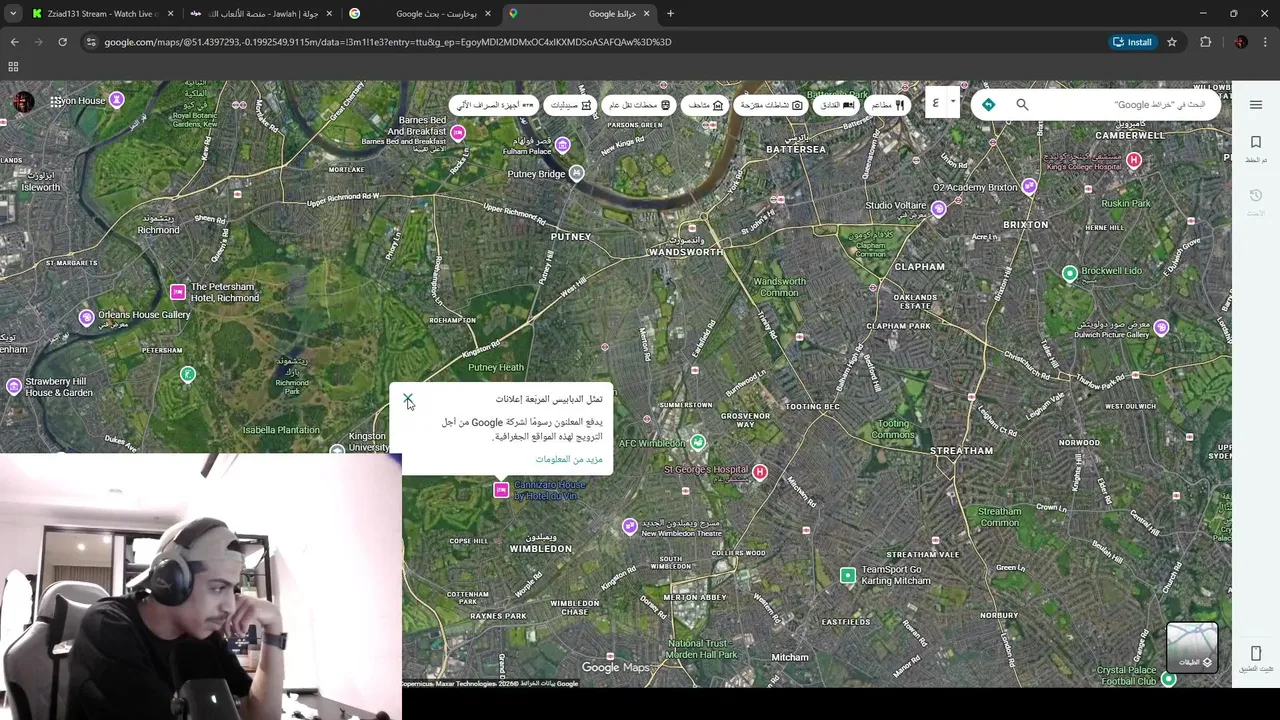
Task: Select the Hotels category chip
Action: pyautogui.click(x=838, y=105)
